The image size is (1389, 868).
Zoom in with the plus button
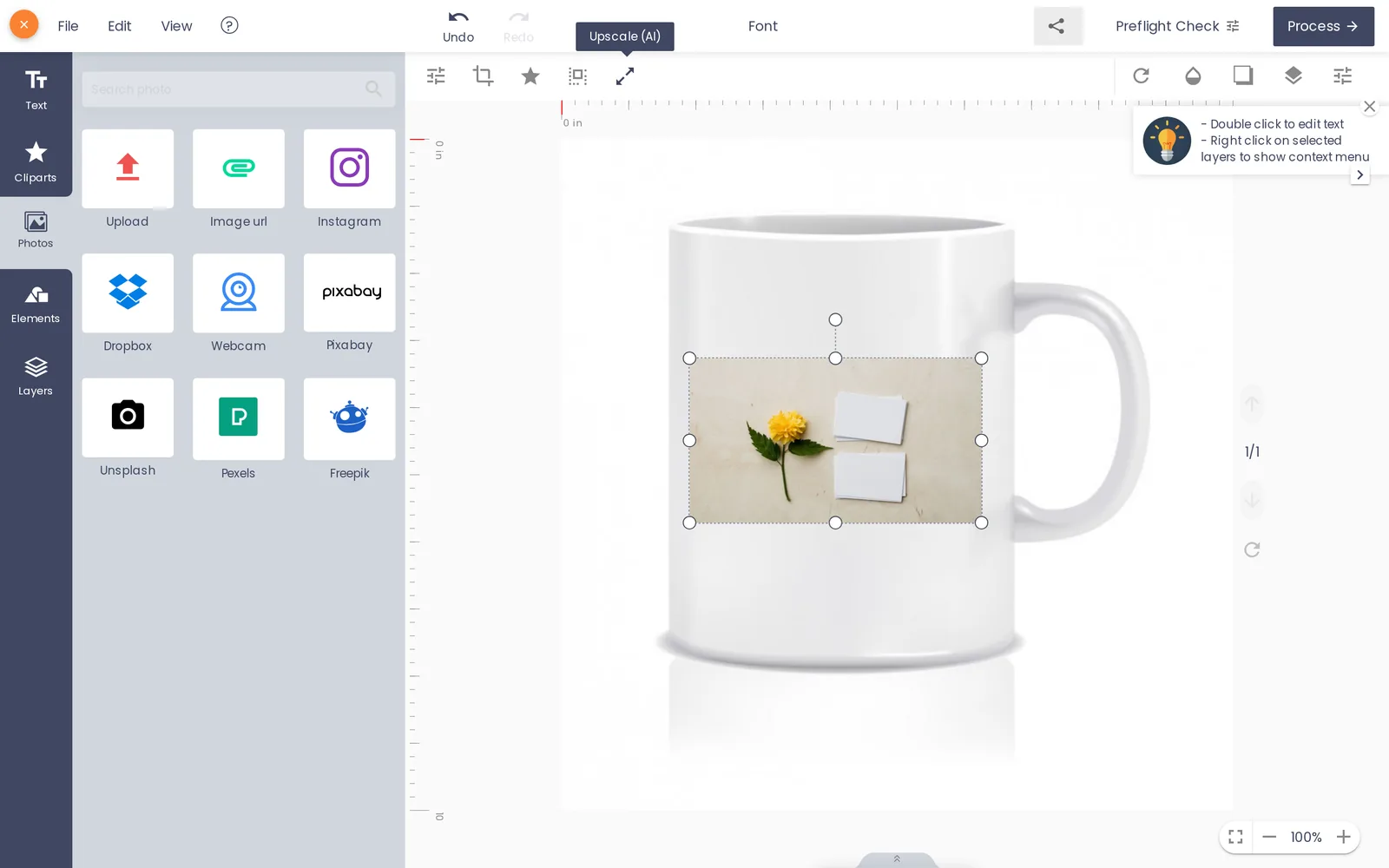click(1344, 837)
